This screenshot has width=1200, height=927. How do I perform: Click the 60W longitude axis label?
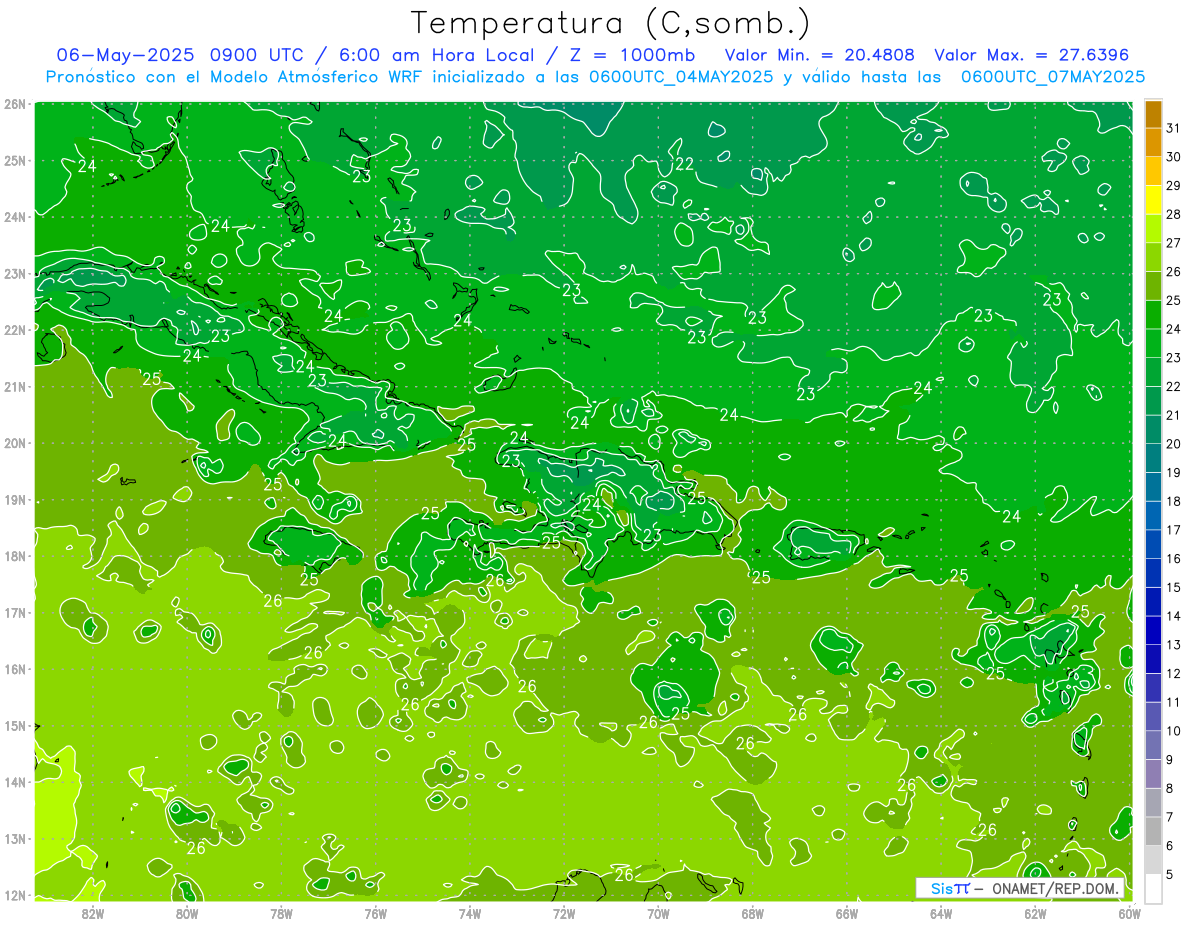pyautogui.click(x=1129, y=914)
